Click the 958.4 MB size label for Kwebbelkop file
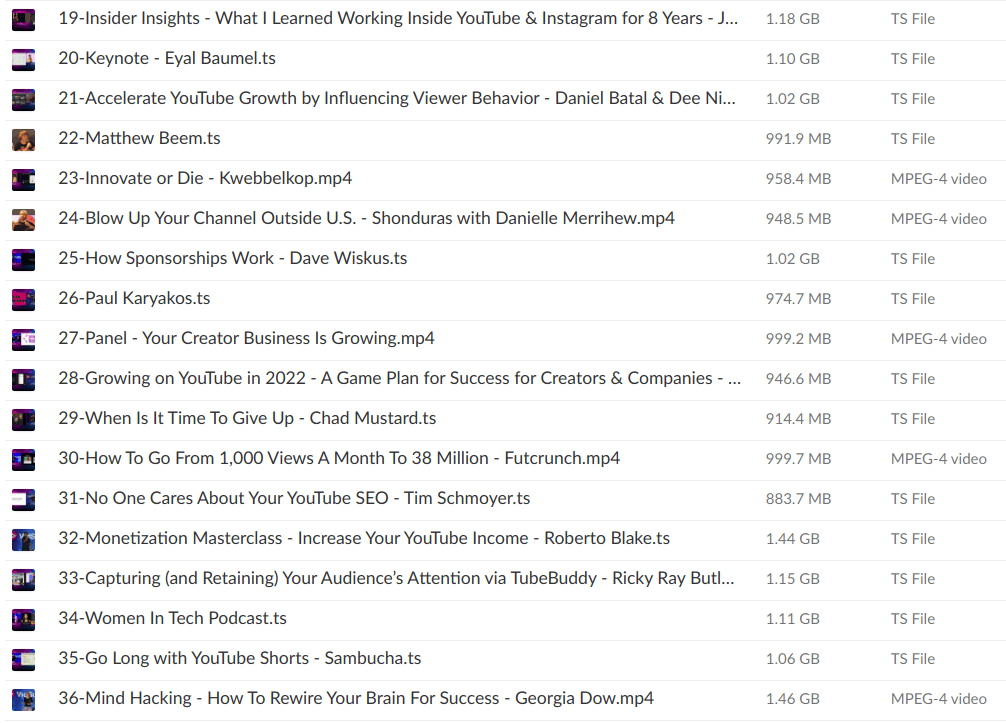 798,179
